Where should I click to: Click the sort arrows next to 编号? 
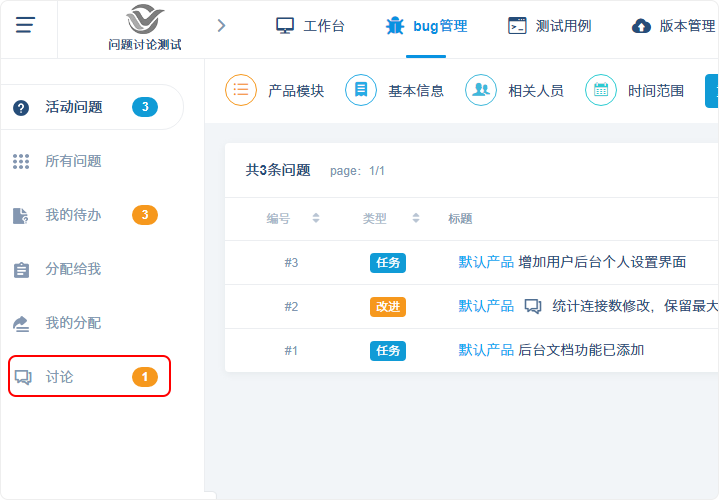coord(315,218)
